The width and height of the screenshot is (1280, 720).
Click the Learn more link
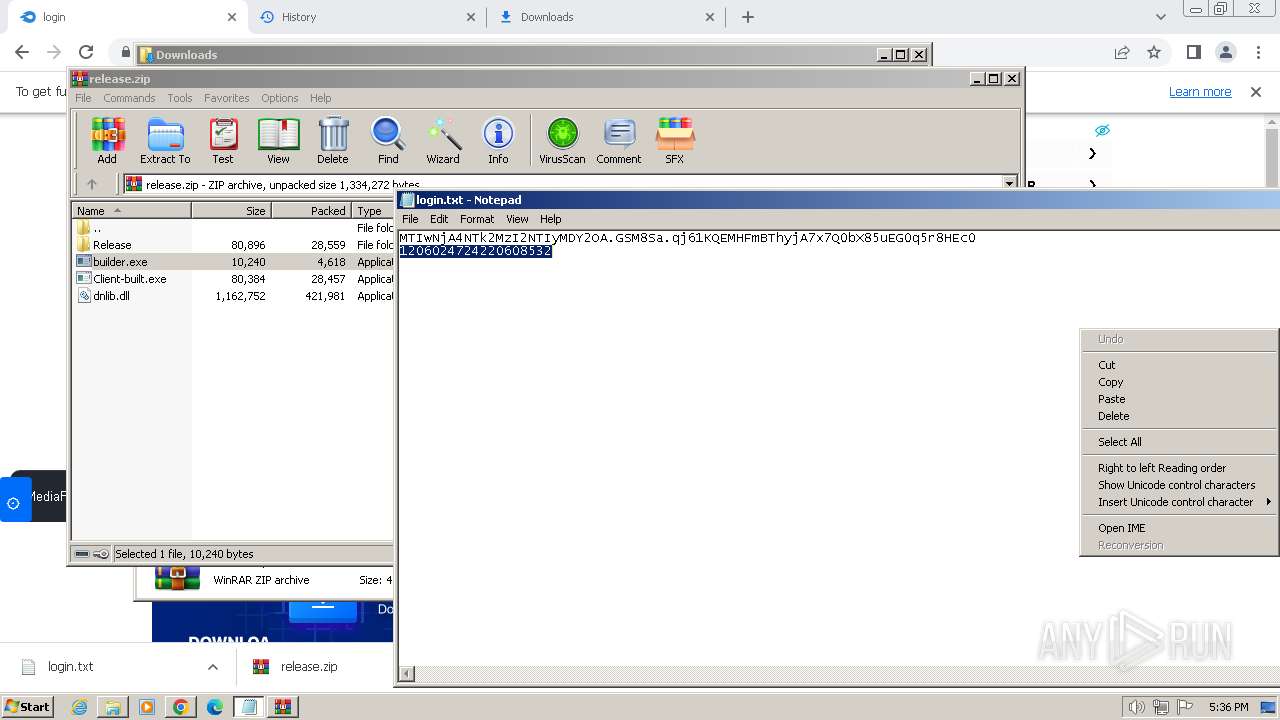(x=1200, y=91)
